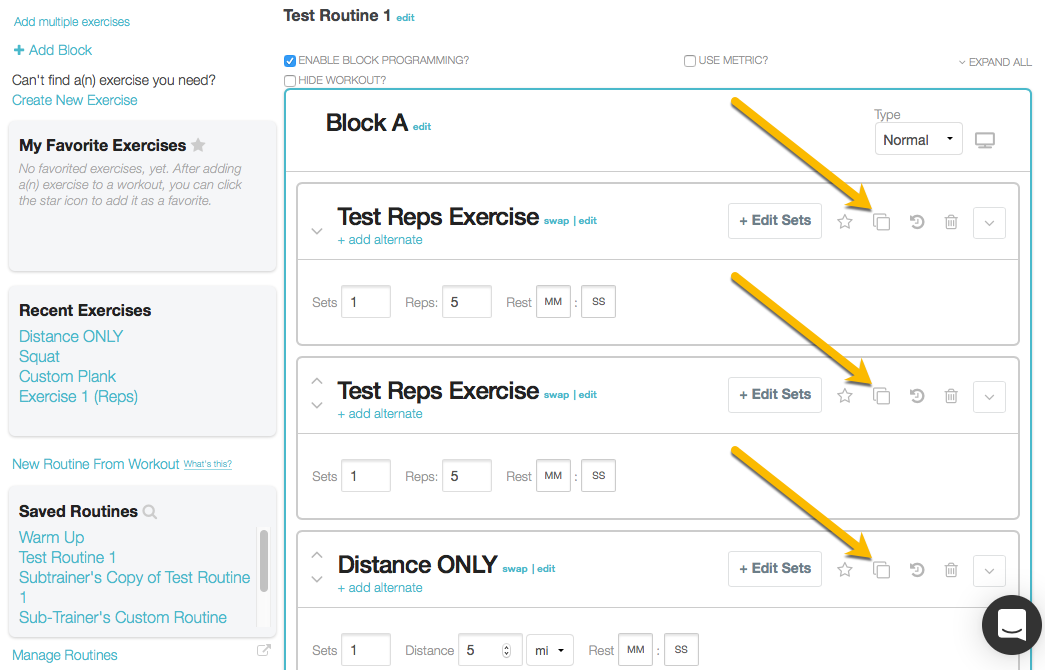Tick the Hide Workout checkbox
This screenshot has height=670, width=1045.
[x=290, y=81]
